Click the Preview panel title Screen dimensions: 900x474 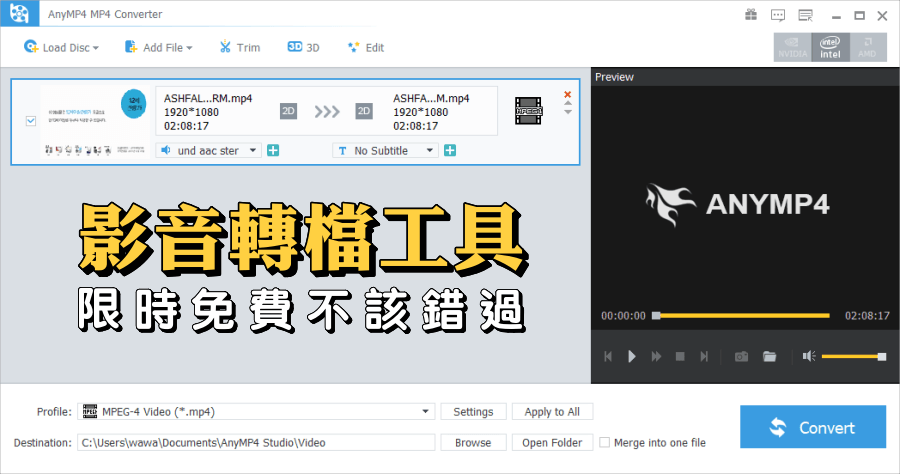[614, 77]
